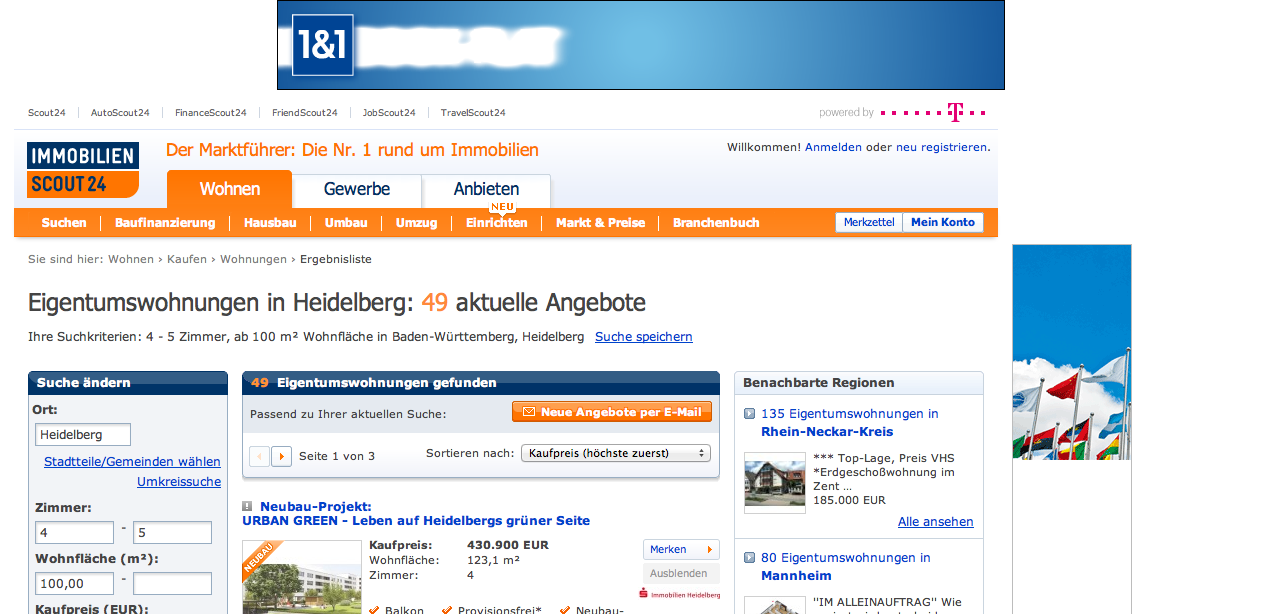Click arrow icon beside Mannheim listings
This screenshot has height=614, width=1280.
[x=750, y=558]
